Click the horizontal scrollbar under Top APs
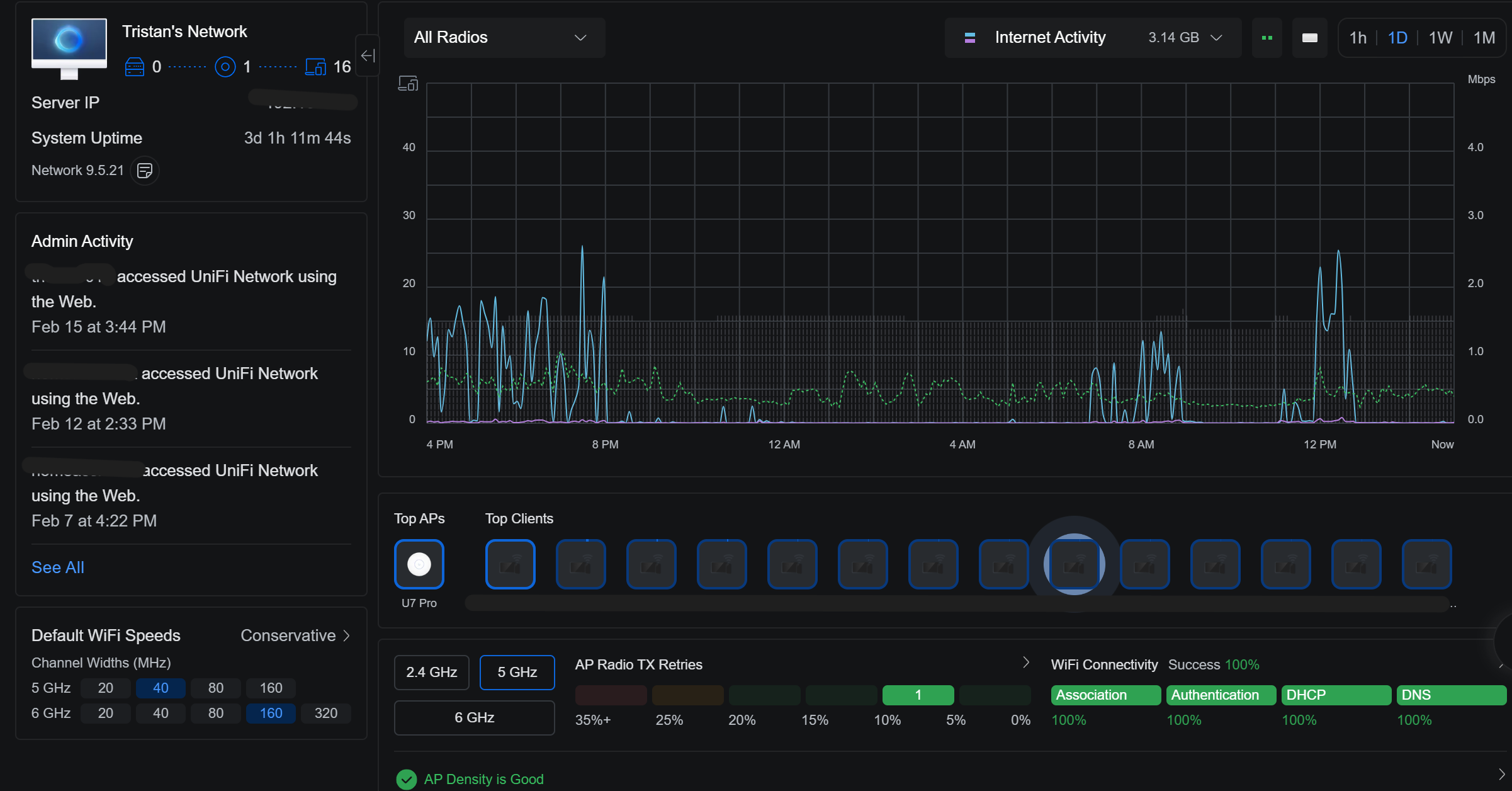The width and height of the screenshot is (1512, 791). tap(944, 603)
